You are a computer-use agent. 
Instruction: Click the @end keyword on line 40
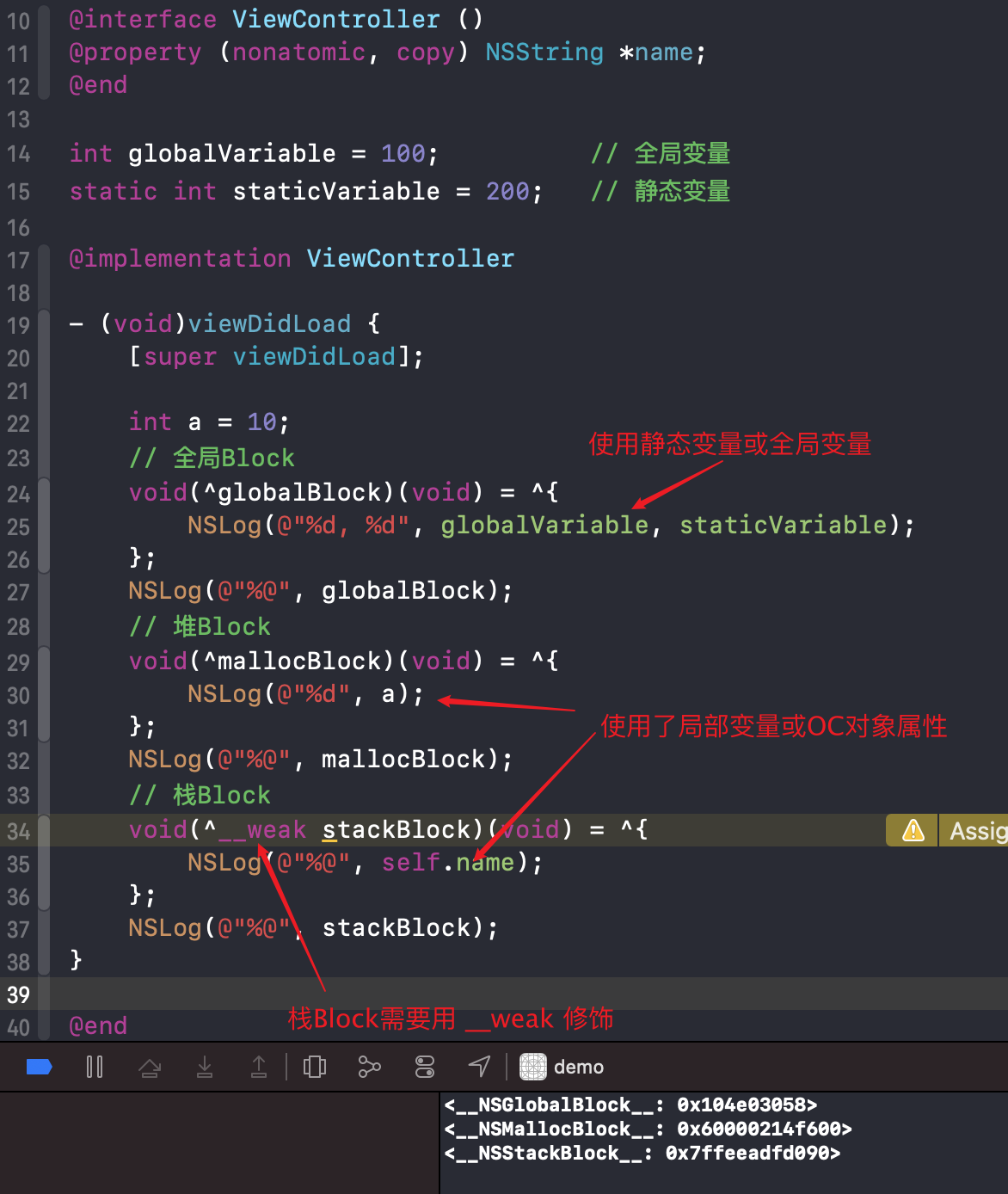pos(98,1025)
